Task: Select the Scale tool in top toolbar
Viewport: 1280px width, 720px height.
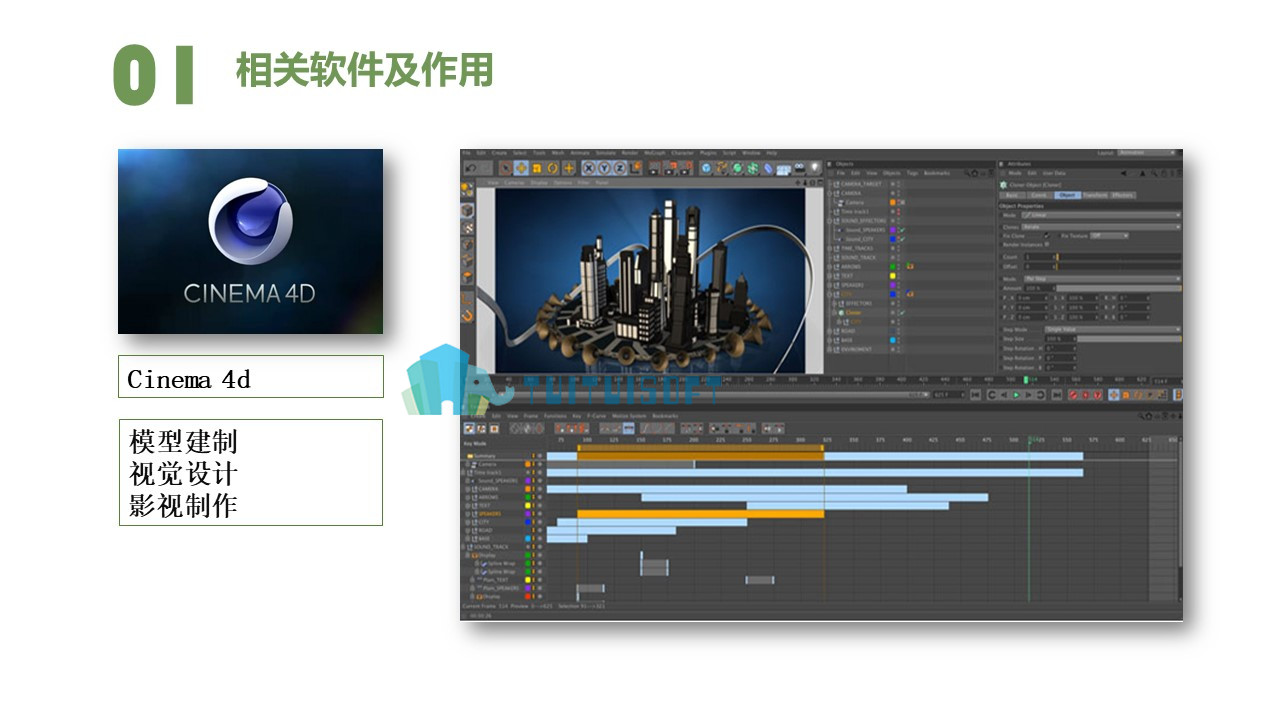Action: [x=537, y=168]
